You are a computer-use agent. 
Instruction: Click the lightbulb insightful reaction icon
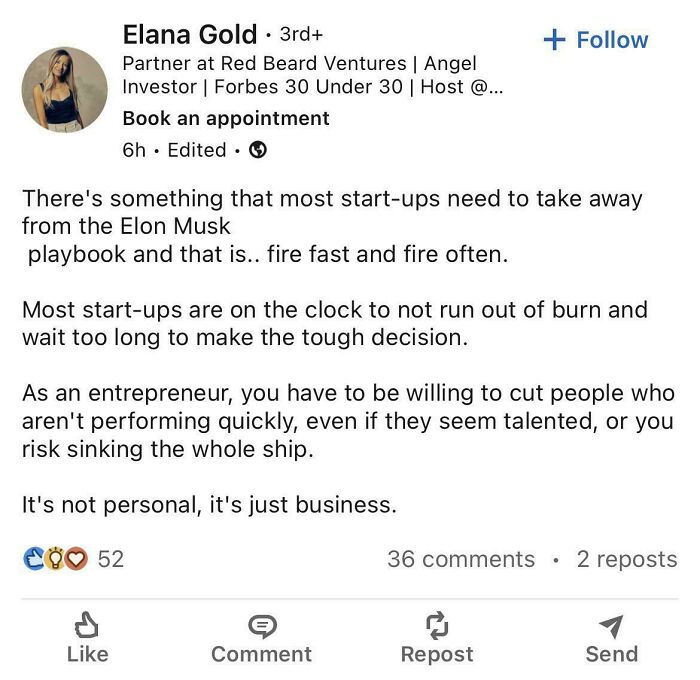pos(54,559)
